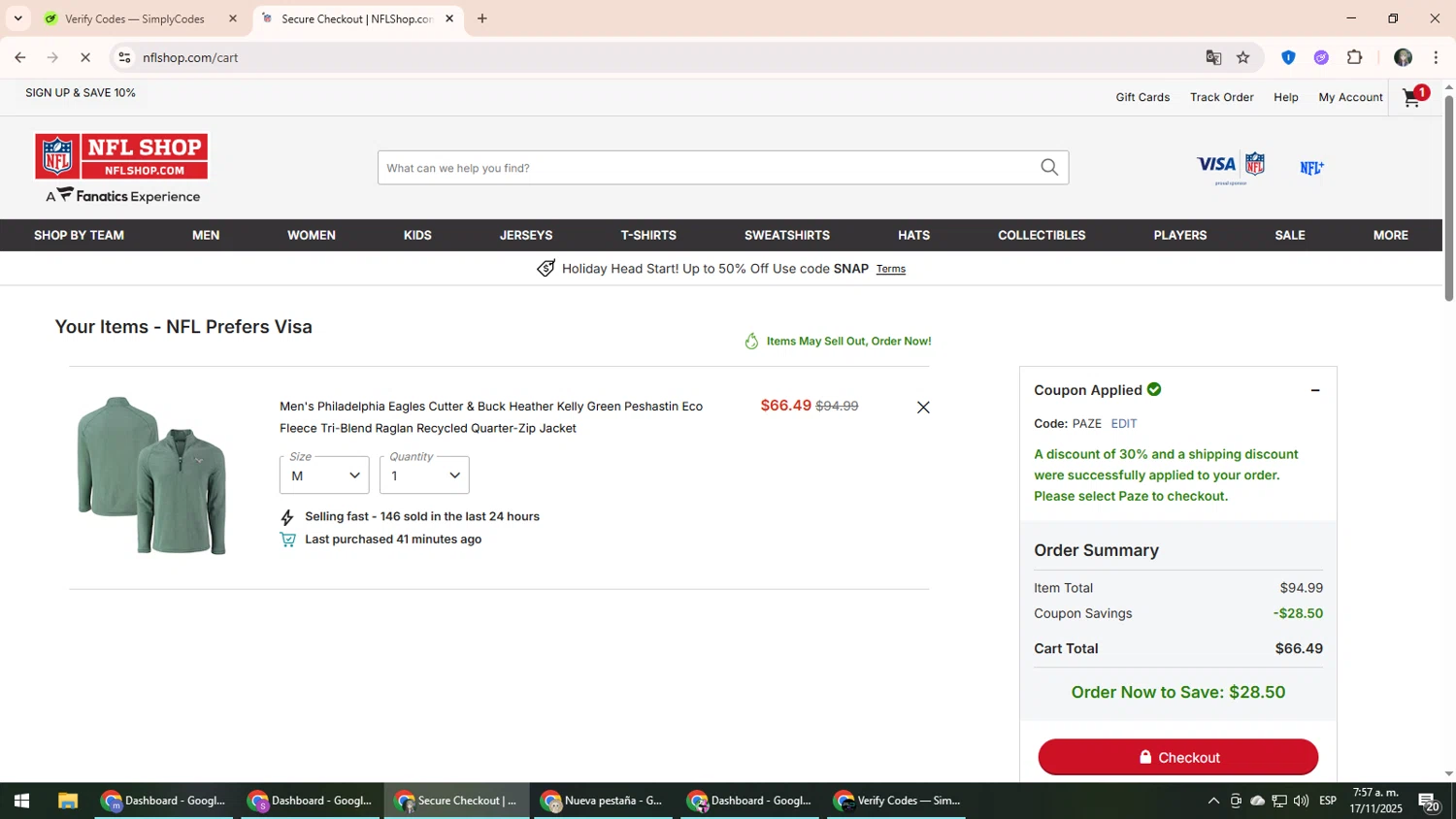Screen dimensions: 1456x819
Task: Open the Size M dropdown
Action: (x=324, y=475)
